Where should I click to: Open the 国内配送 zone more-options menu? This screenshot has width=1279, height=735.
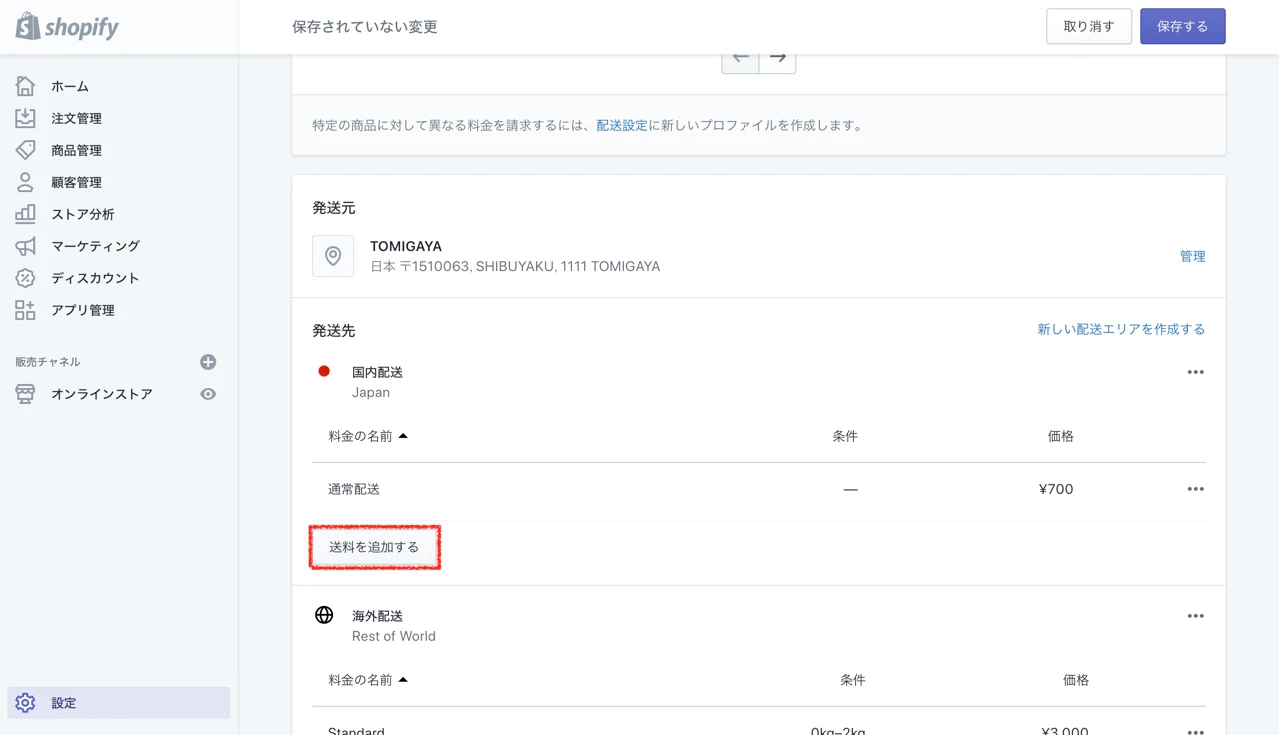pyautogui.click(x=1195, y=372)
